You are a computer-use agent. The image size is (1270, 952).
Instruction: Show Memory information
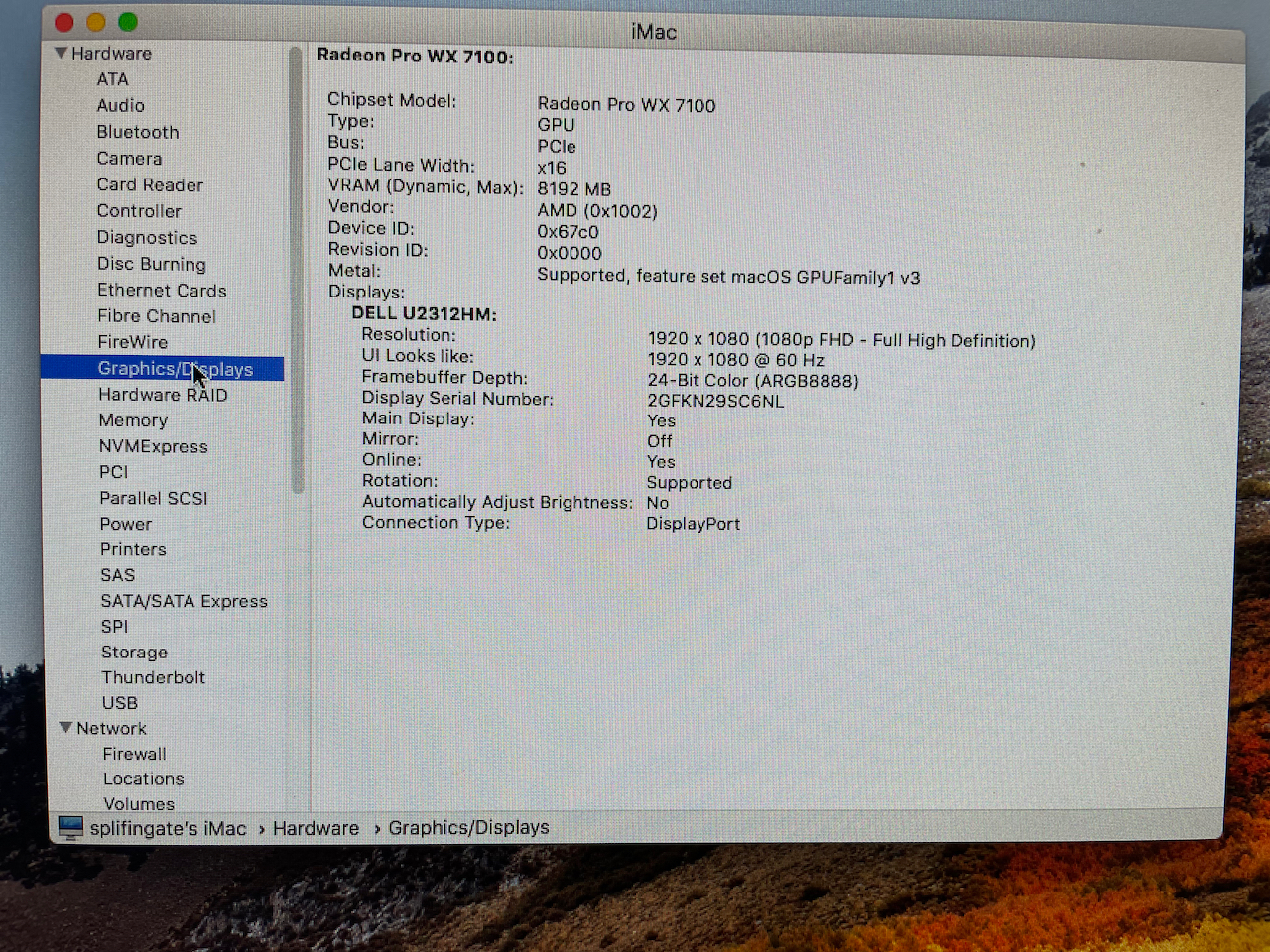click(133, 420)
